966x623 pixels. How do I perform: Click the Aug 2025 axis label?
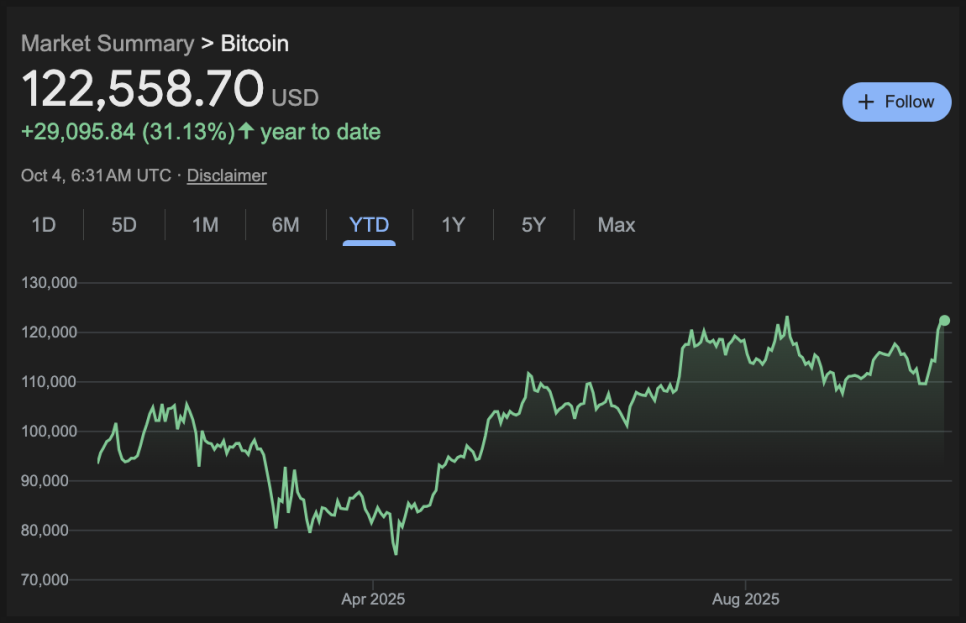(745, 600)
